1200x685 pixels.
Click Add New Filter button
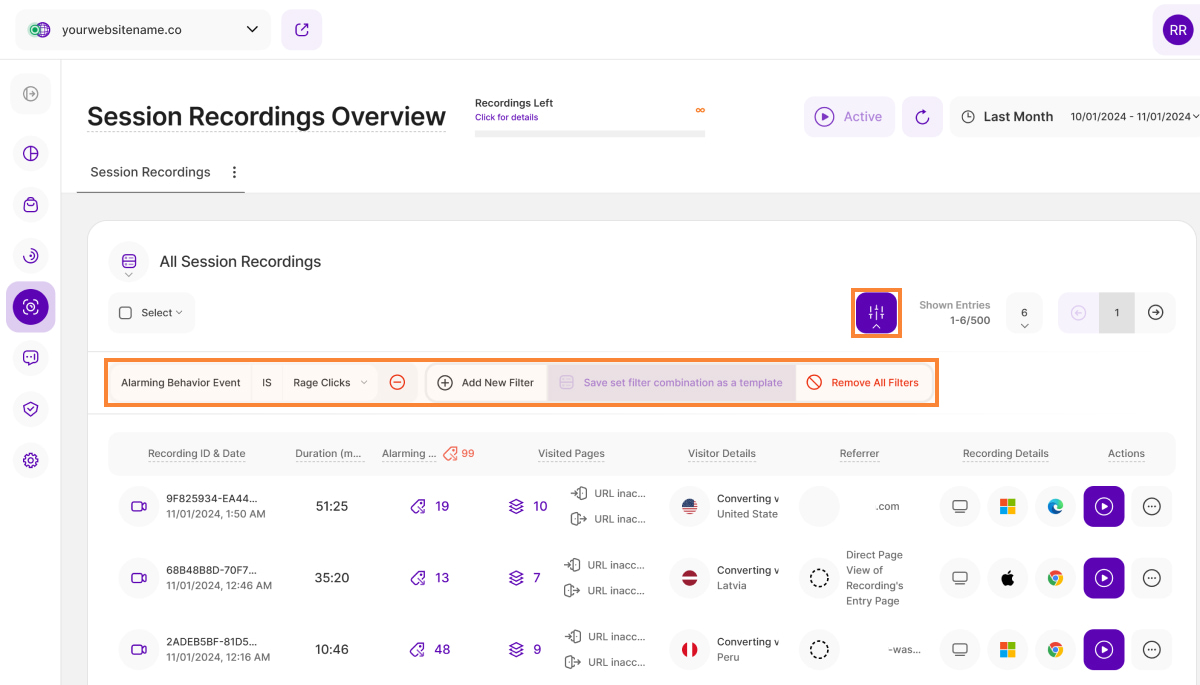tap(486, 383)
